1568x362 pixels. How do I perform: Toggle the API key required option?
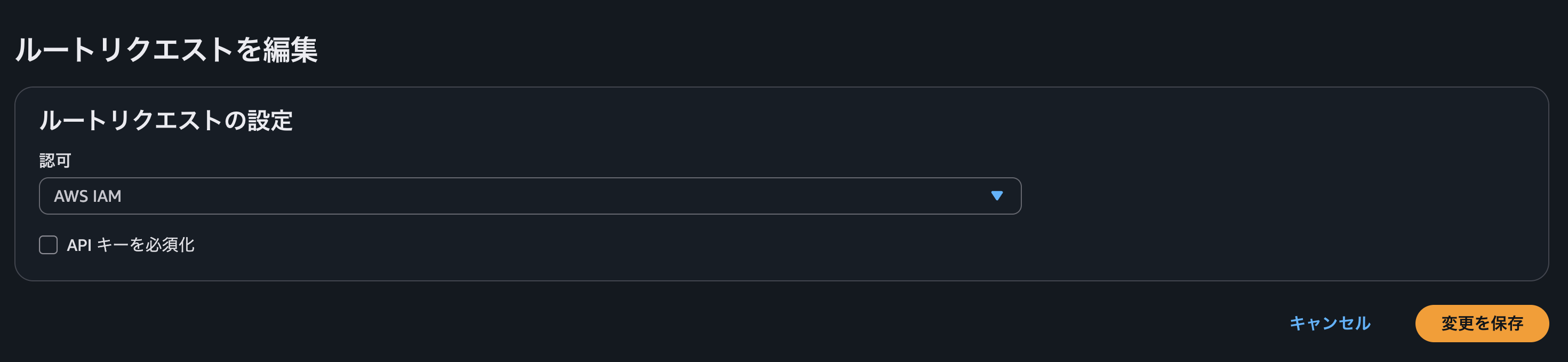49,245
